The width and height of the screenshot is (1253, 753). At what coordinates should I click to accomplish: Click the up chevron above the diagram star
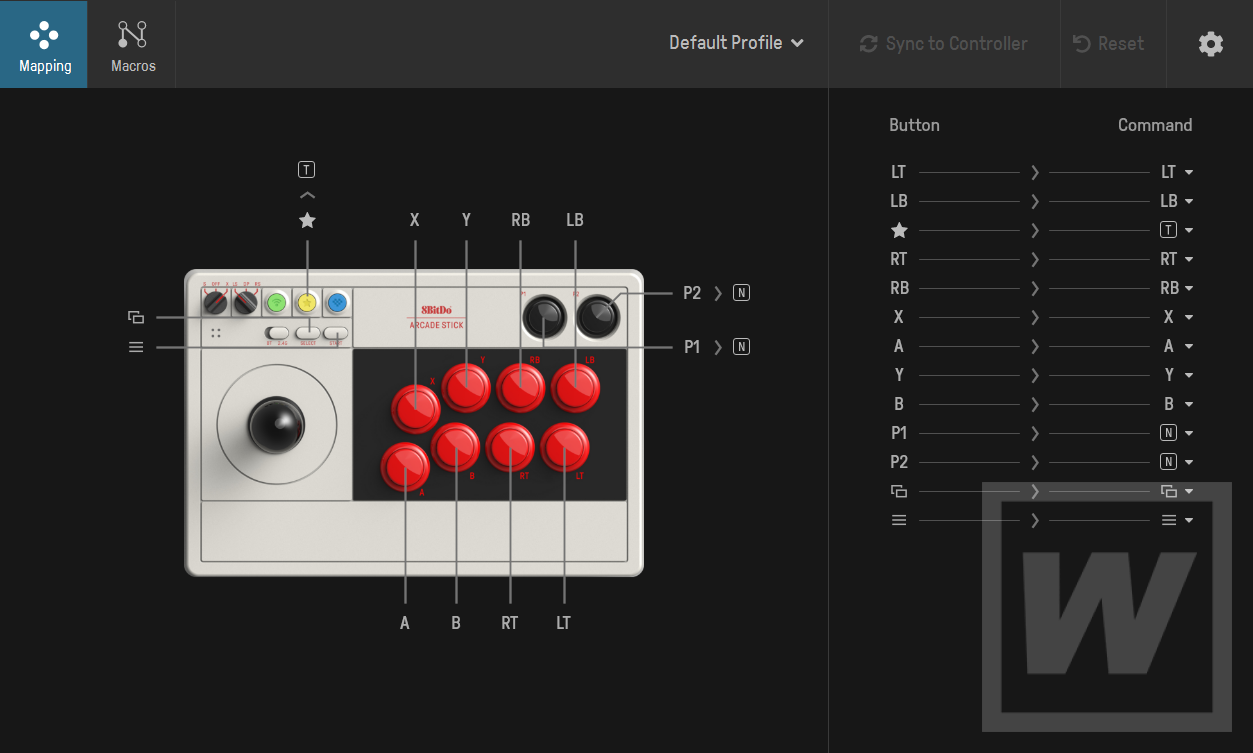(307, 195)
